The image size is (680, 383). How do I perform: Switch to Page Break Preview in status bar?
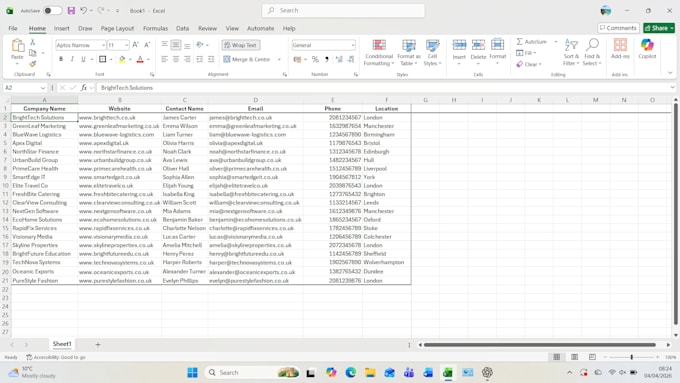[592, 357]
